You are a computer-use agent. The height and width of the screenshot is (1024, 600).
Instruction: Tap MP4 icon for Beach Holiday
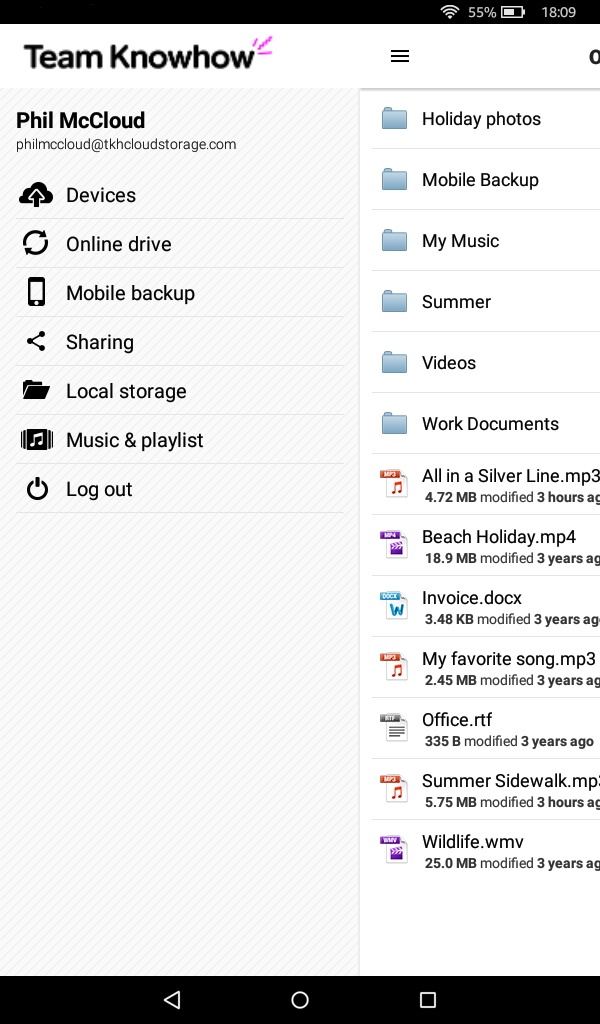[x=394, y=545]
